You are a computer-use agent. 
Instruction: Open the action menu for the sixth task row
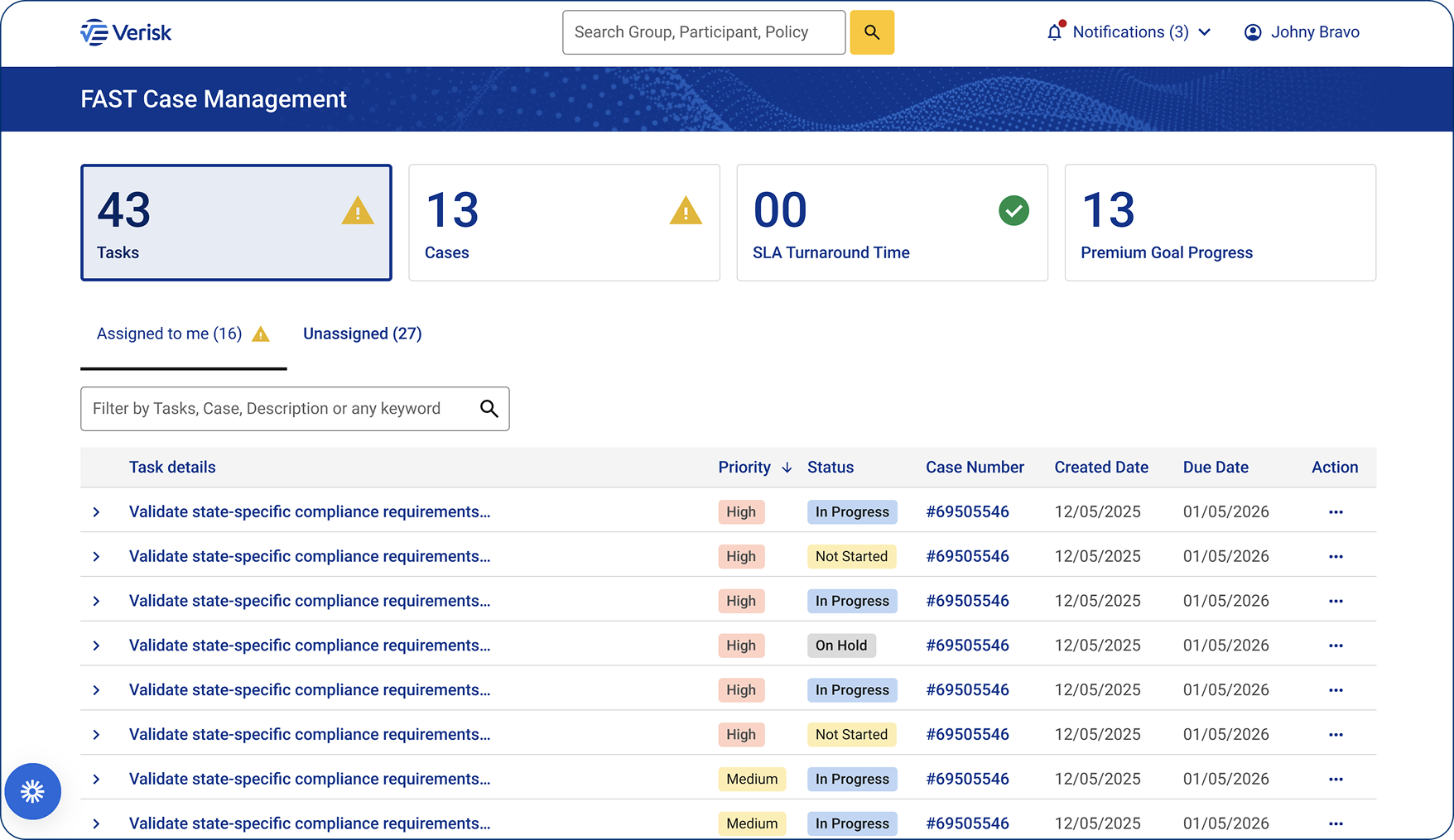coord(1336,735)
